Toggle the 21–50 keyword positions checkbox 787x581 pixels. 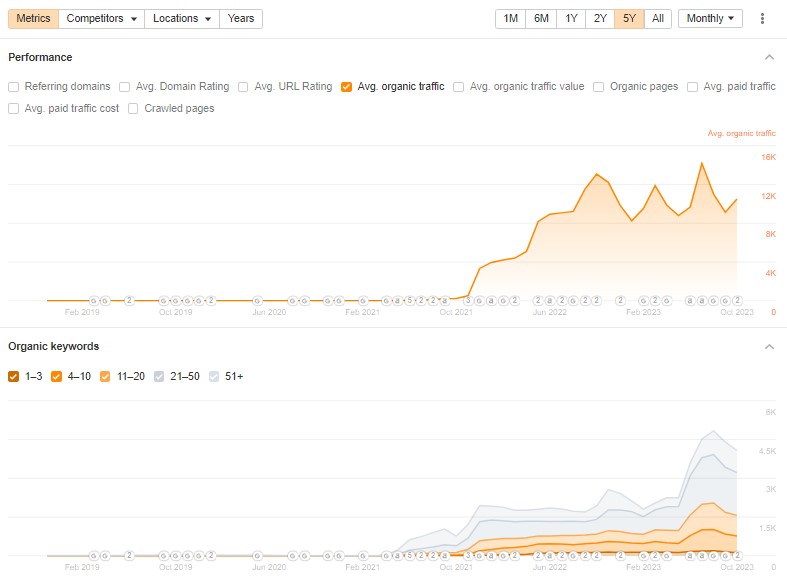[x=159, y=376]
